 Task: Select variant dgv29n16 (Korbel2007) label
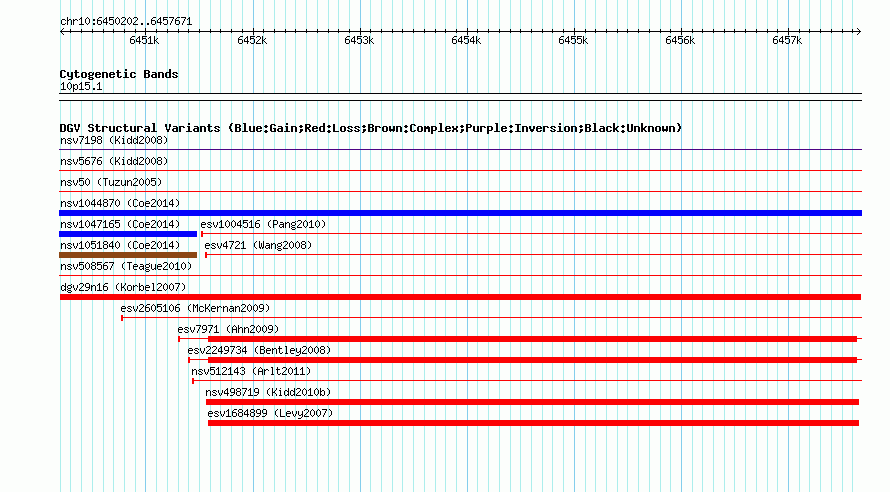pyautogui.click(x=123, y=287)
